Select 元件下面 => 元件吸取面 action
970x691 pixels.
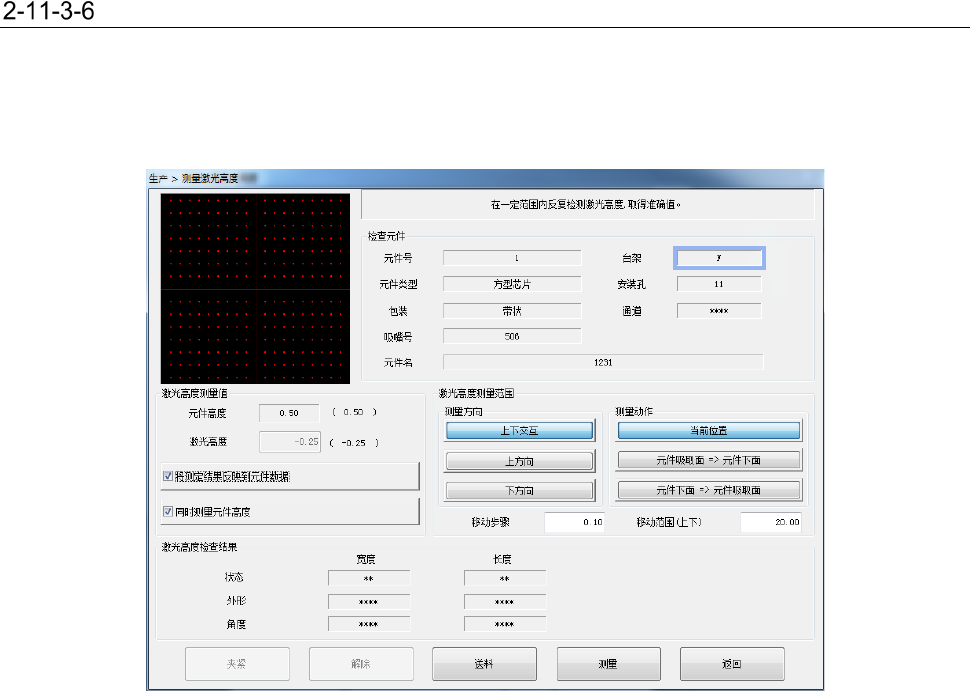pos(709,490)
